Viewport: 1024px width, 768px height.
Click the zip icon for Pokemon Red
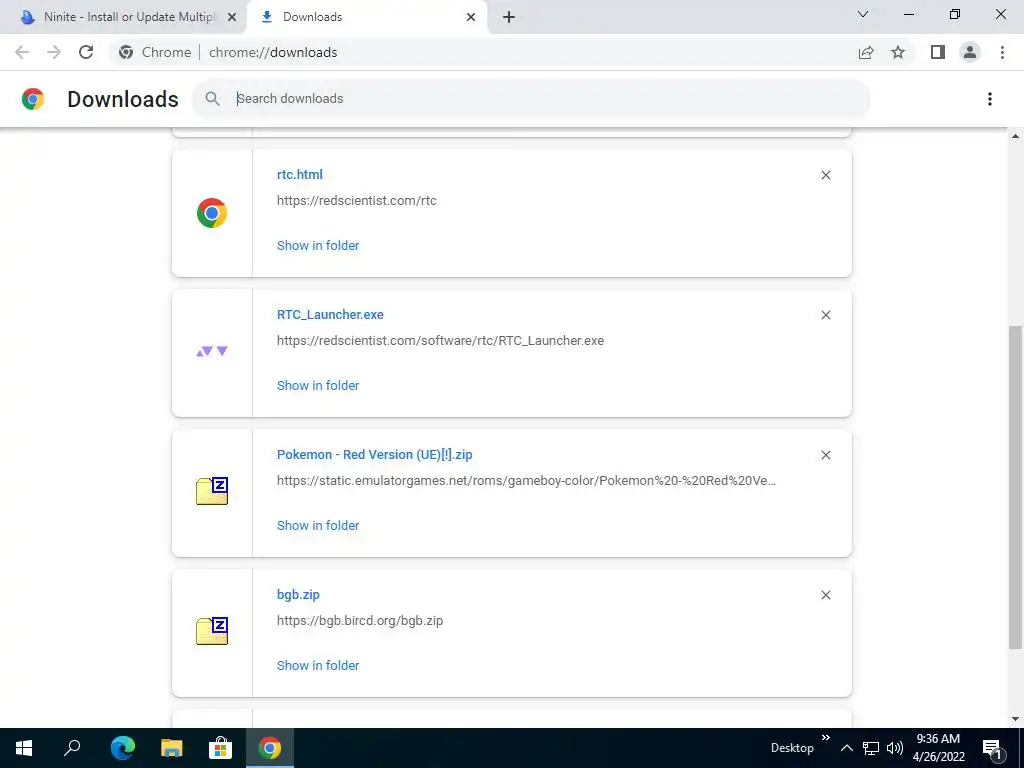pos(212,491)
